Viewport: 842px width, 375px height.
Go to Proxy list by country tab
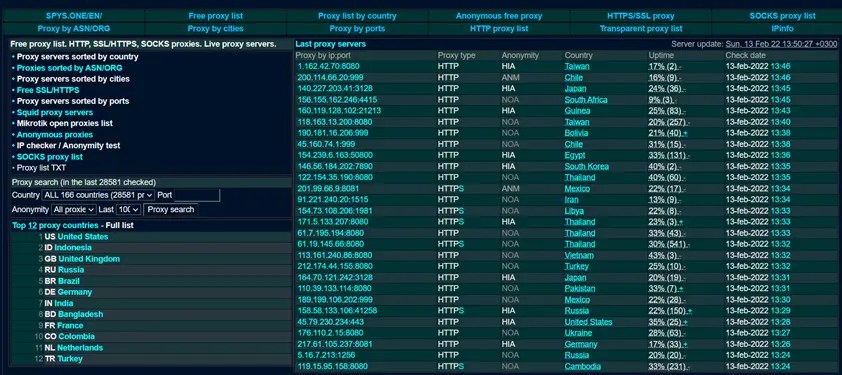click(x=357, y=16)
